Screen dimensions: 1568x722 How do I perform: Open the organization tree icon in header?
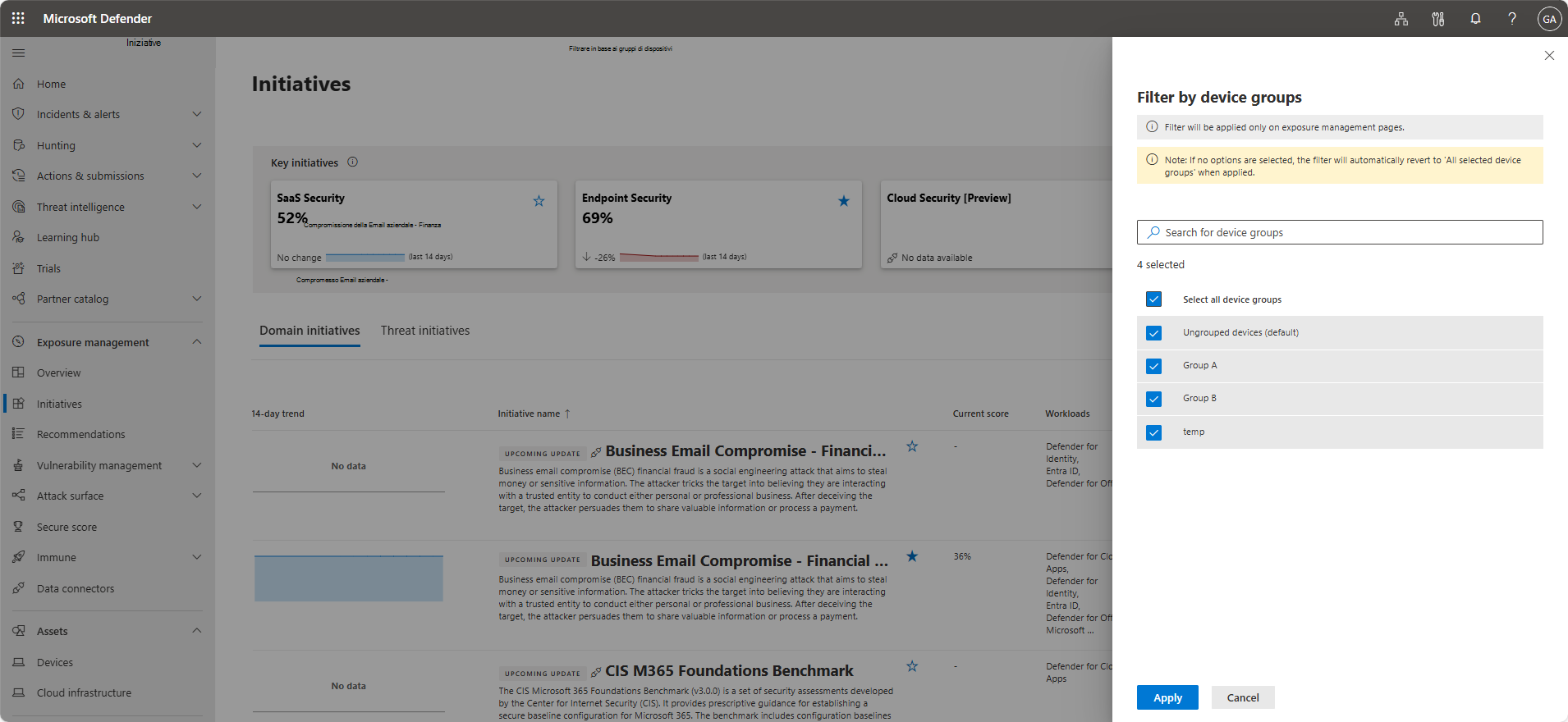click(1401, 19)
